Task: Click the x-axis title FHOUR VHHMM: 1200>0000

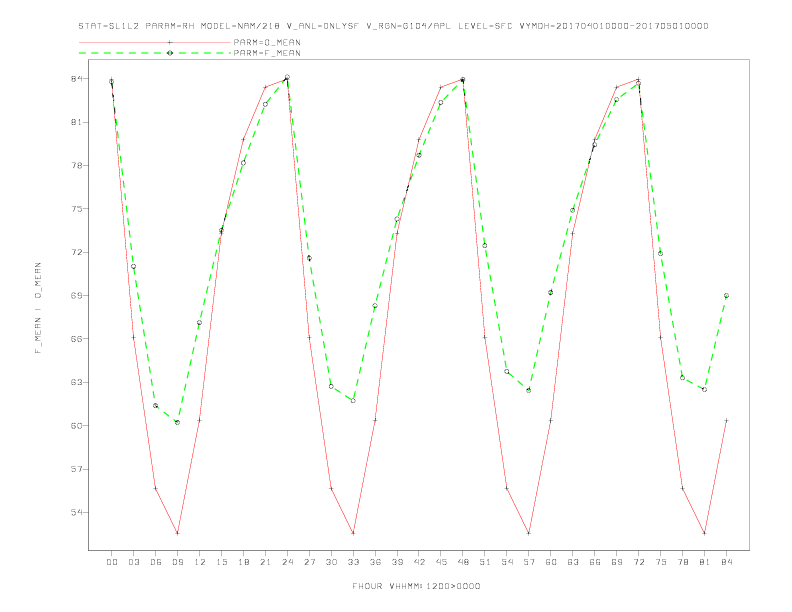Action: (416, 586)
